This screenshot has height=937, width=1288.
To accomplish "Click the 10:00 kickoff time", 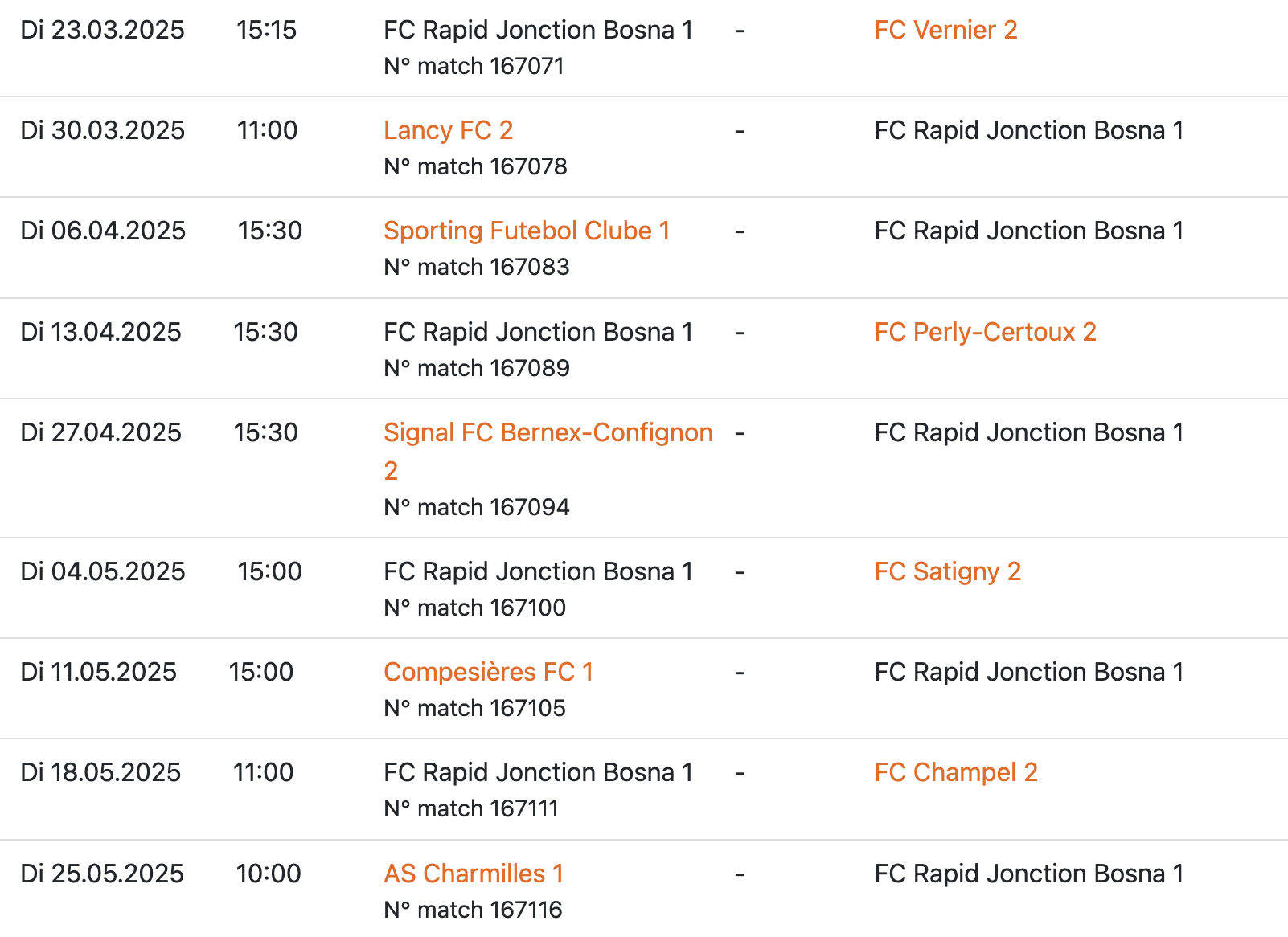I will (x=269, y=874).
